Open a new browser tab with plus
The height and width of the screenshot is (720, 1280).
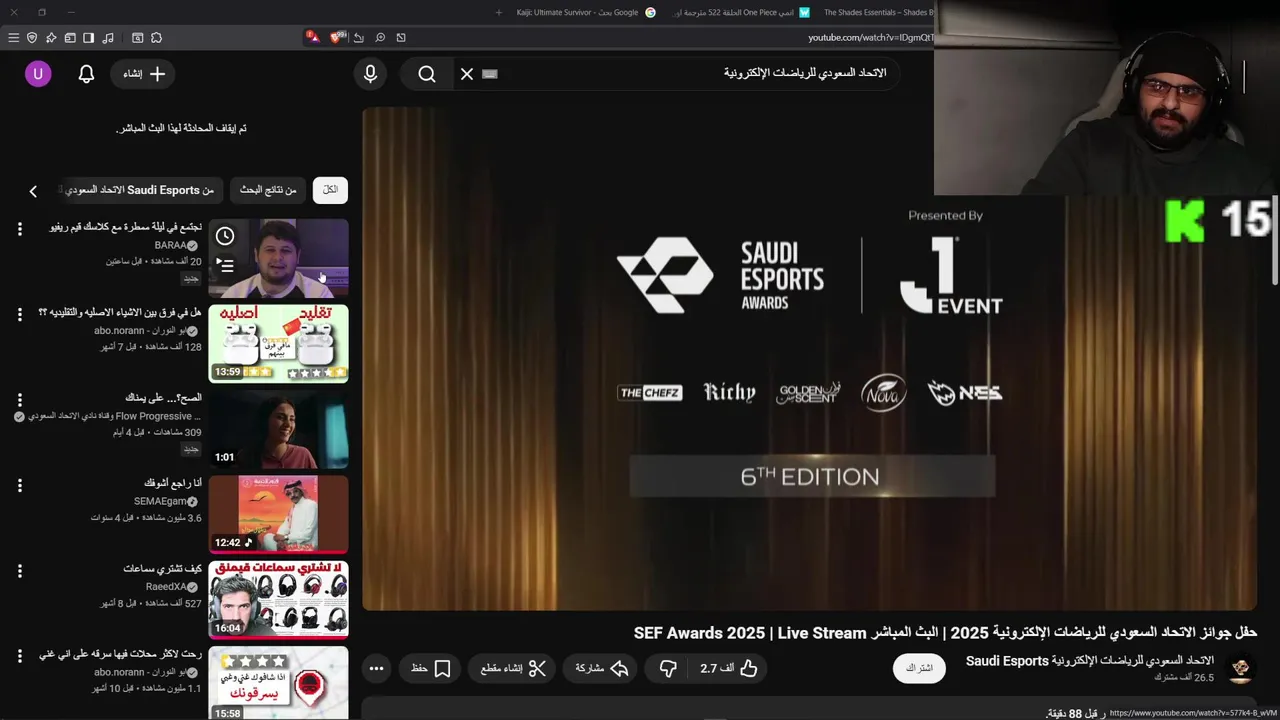(x=499, y=12)
